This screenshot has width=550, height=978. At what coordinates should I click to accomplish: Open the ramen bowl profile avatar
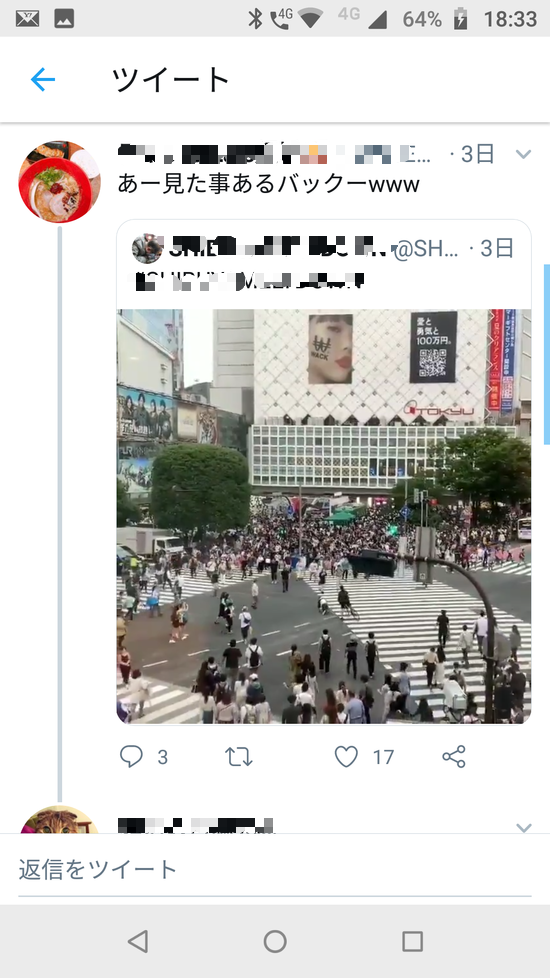coord(59,182)
